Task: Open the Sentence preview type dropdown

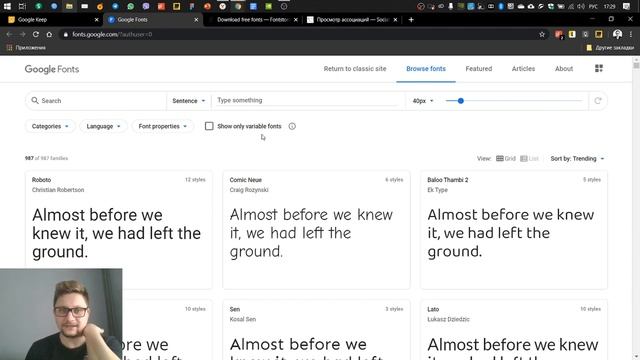Action: click(x=189, y=101)
